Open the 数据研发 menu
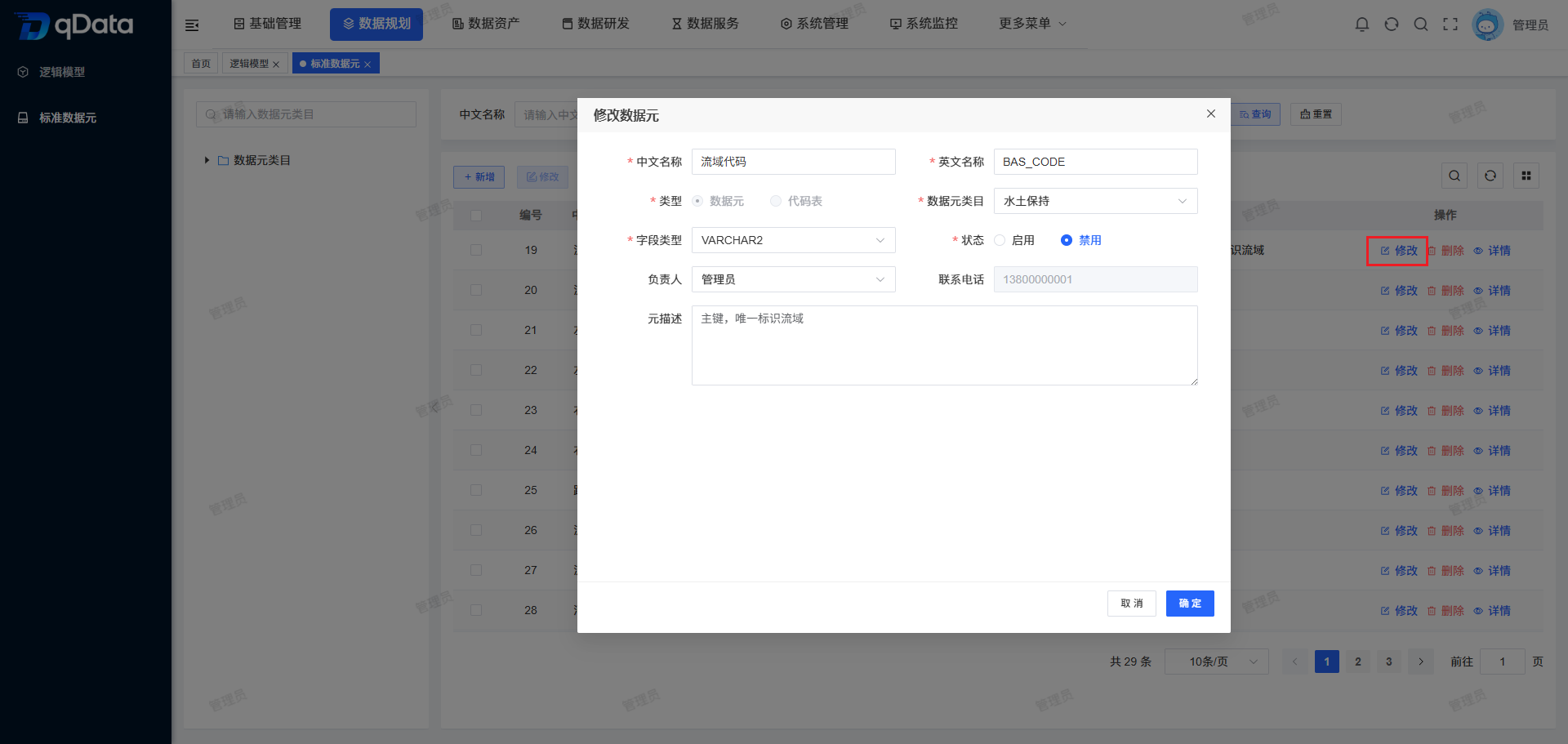The height and width of the screenshot is (744, 1568). coord(595,24)
